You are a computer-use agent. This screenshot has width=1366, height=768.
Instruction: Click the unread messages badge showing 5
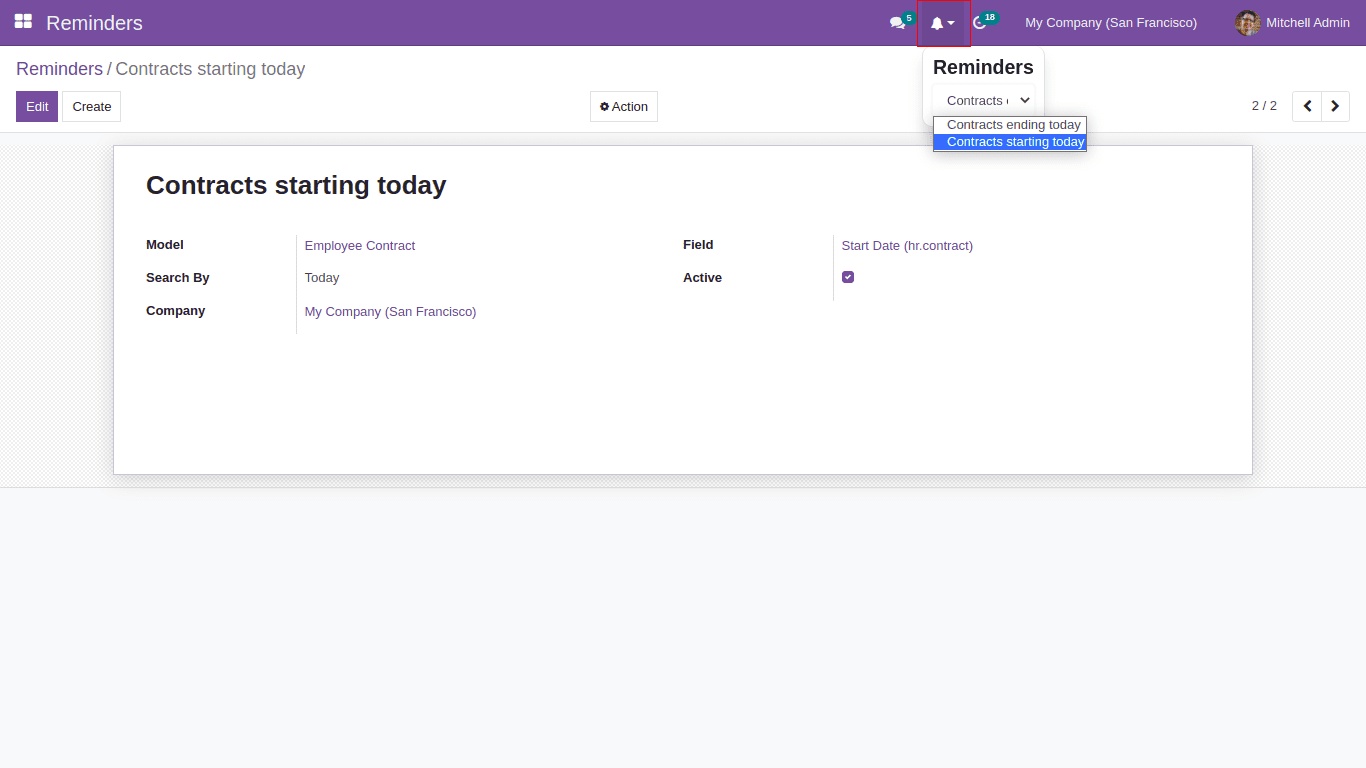[x=911, y=15]
